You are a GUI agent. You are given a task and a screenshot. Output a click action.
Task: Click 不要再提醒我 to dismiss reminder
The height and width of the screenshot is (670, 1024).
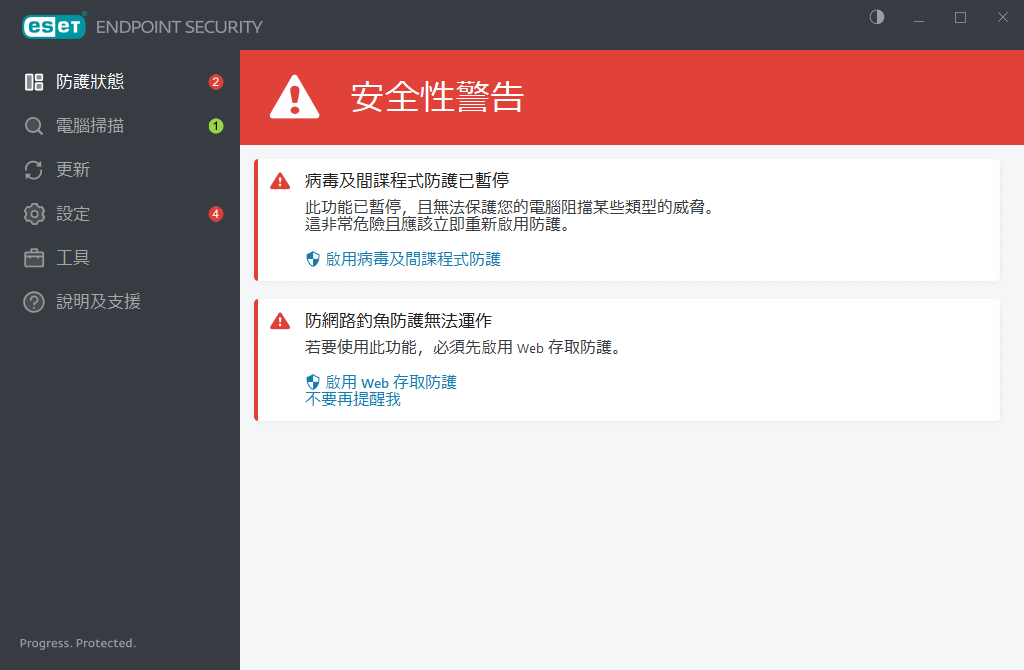pos(352,399)
